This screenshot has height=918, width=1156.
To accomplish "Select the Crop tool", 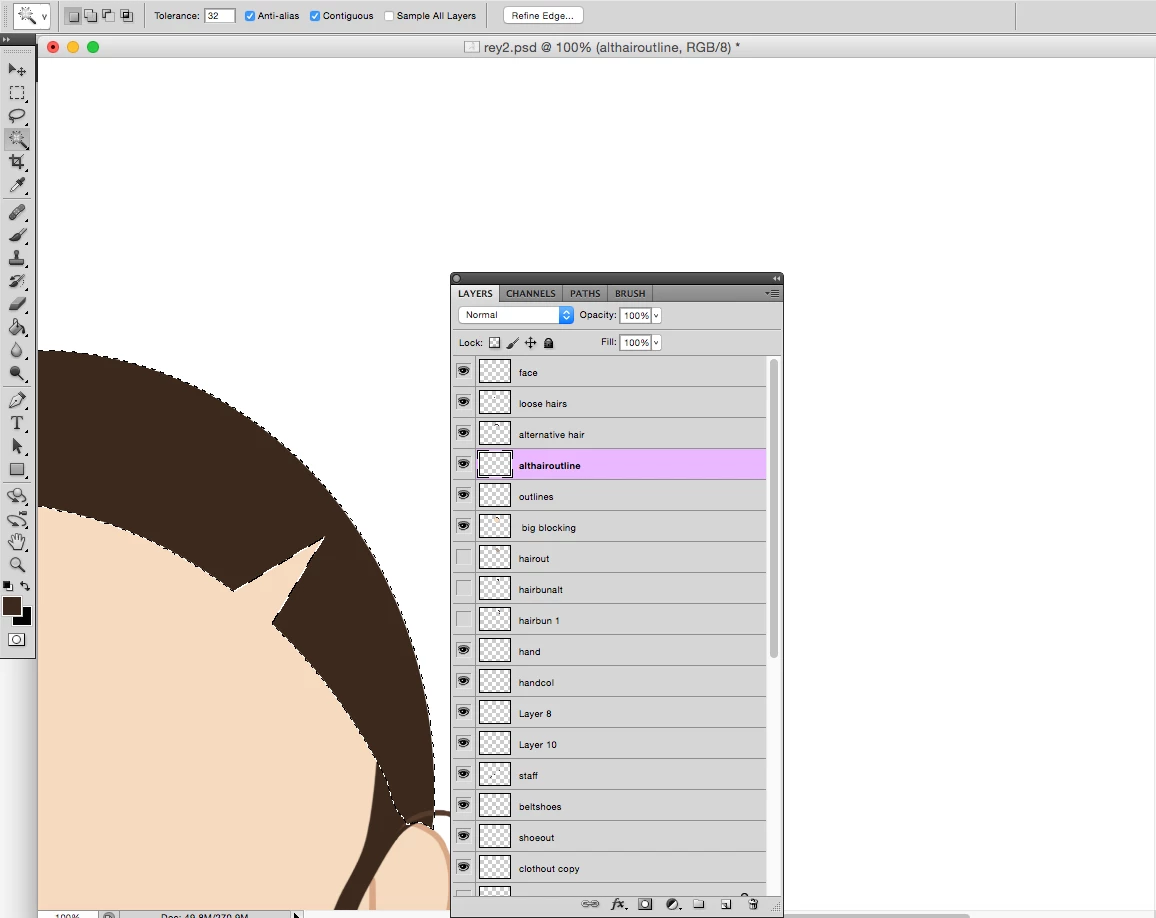I will tap(17, 161).
